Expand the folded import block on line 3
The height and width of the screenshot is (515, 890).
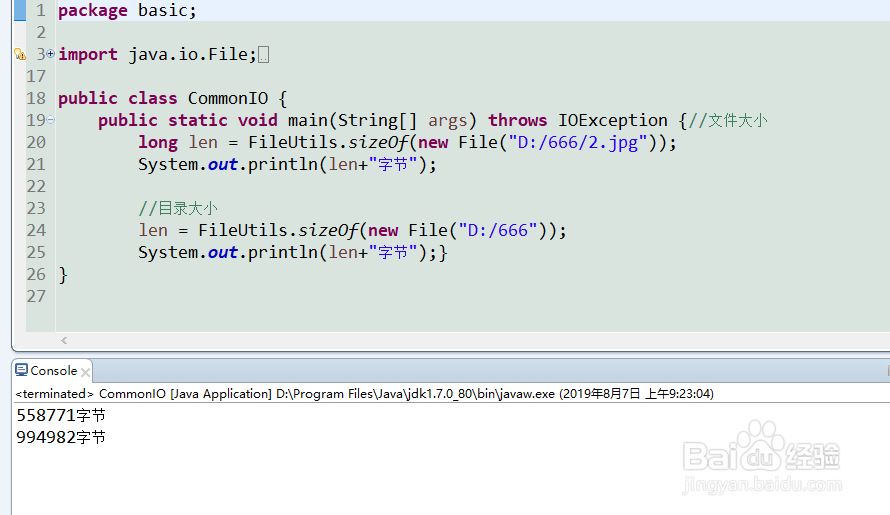coord(51,54)
